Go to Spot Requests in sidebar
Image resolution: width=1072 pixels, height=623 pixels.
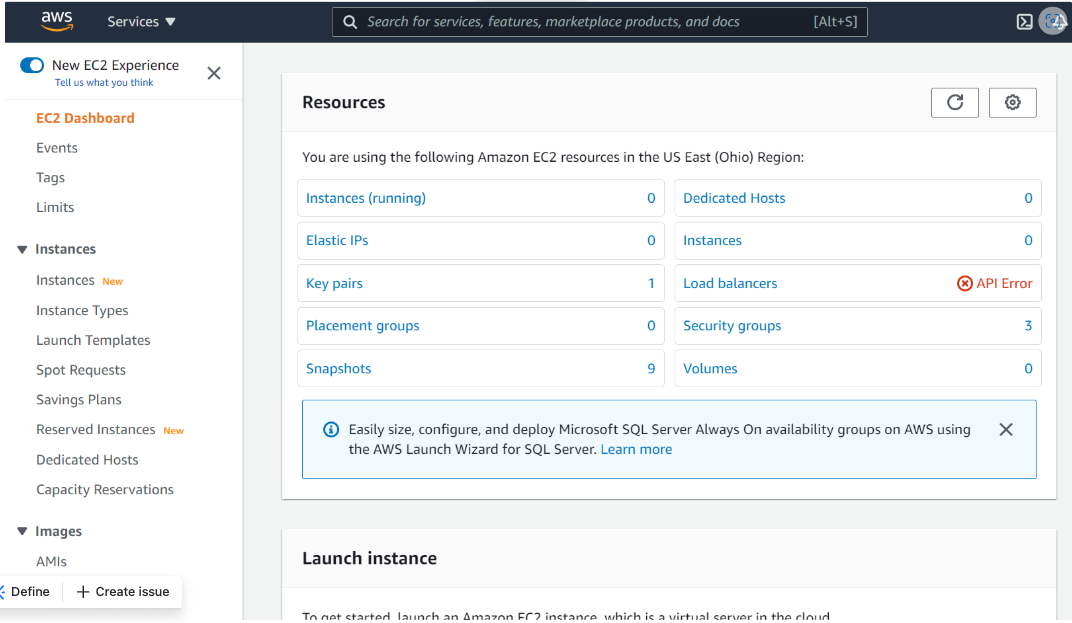[x=81, y=370]
